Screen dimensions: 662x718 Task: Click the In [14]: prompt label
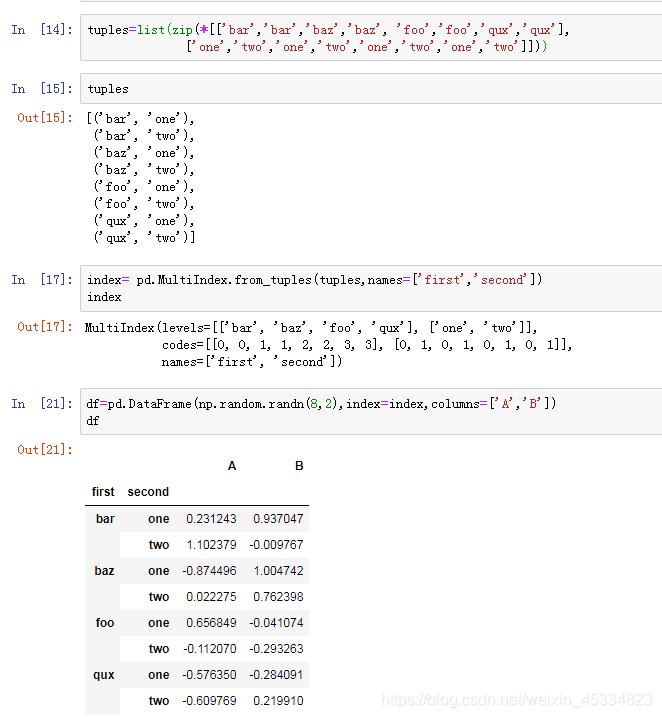pos(42,30)
